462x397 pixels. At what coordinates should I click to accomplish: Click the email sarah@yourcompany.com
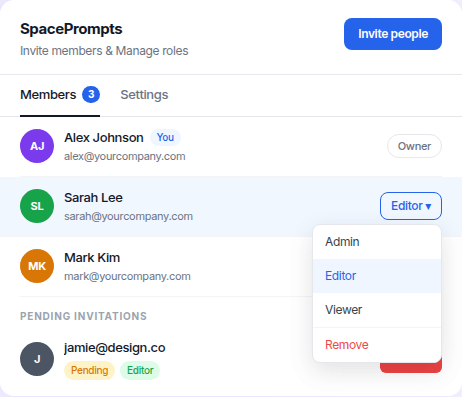[x=128, y=216]
